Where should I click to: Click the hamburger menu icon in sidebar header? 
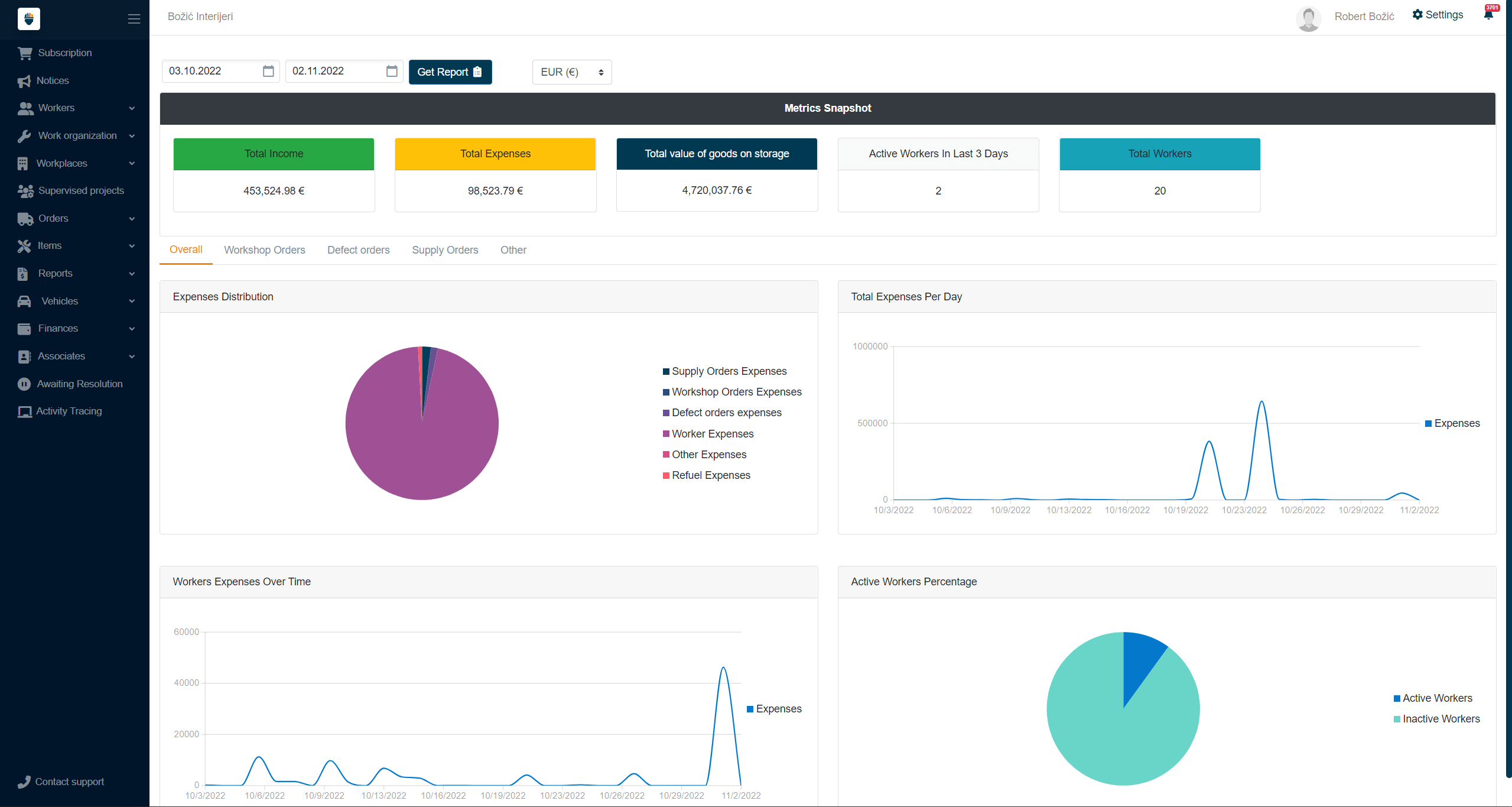134,19
